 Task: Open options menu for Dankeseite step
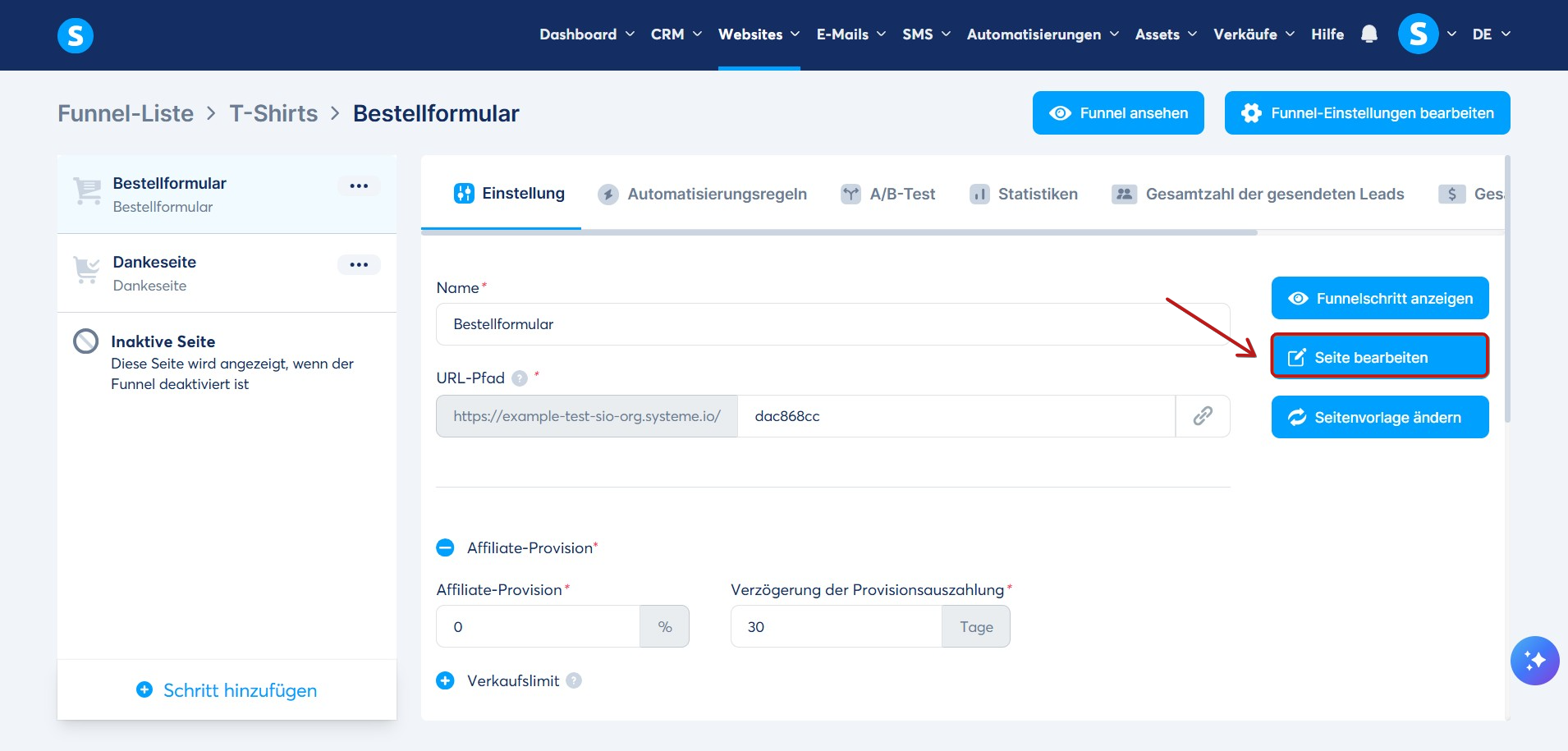click(359, 264)
